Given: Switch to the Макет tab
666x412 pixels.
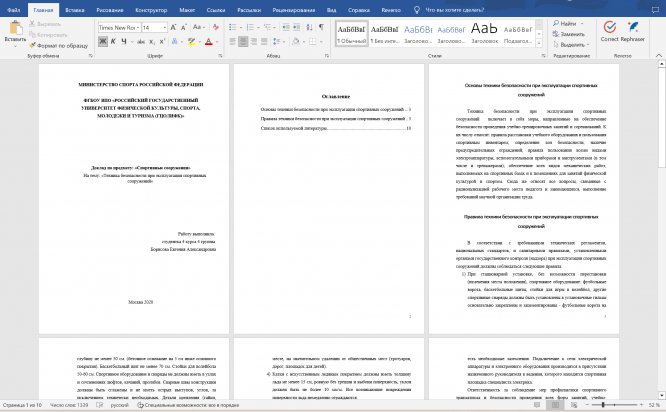Looking at the screenshot, I should point(187,10).
